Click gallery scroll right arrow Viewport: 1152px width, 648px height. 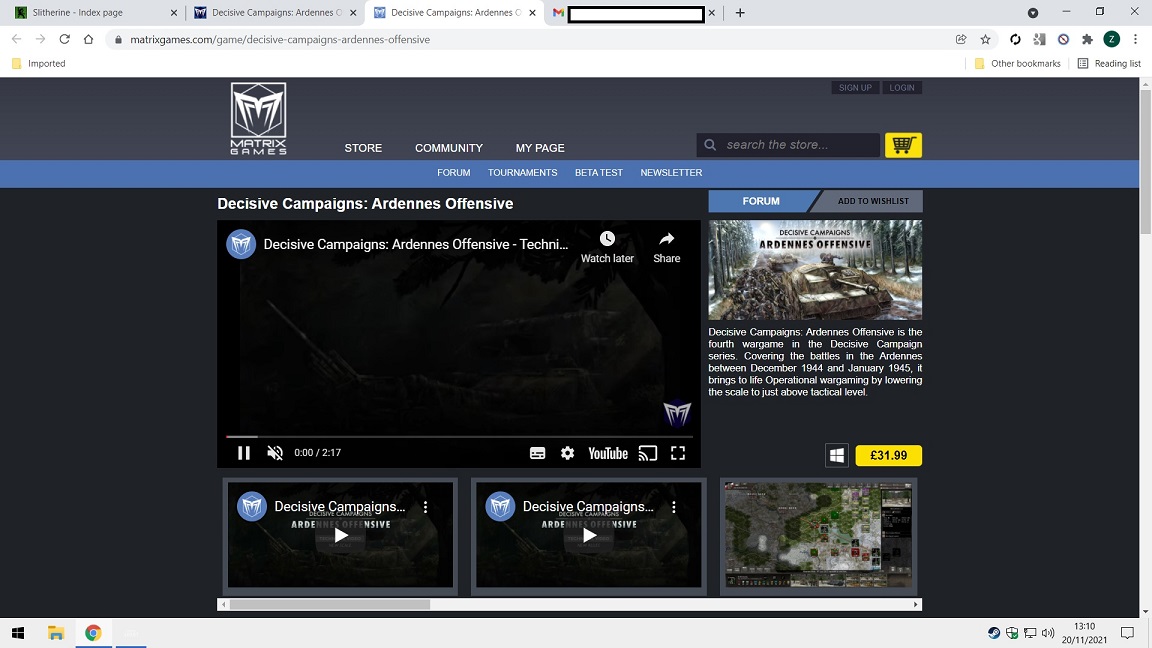[x=915, y=605]
